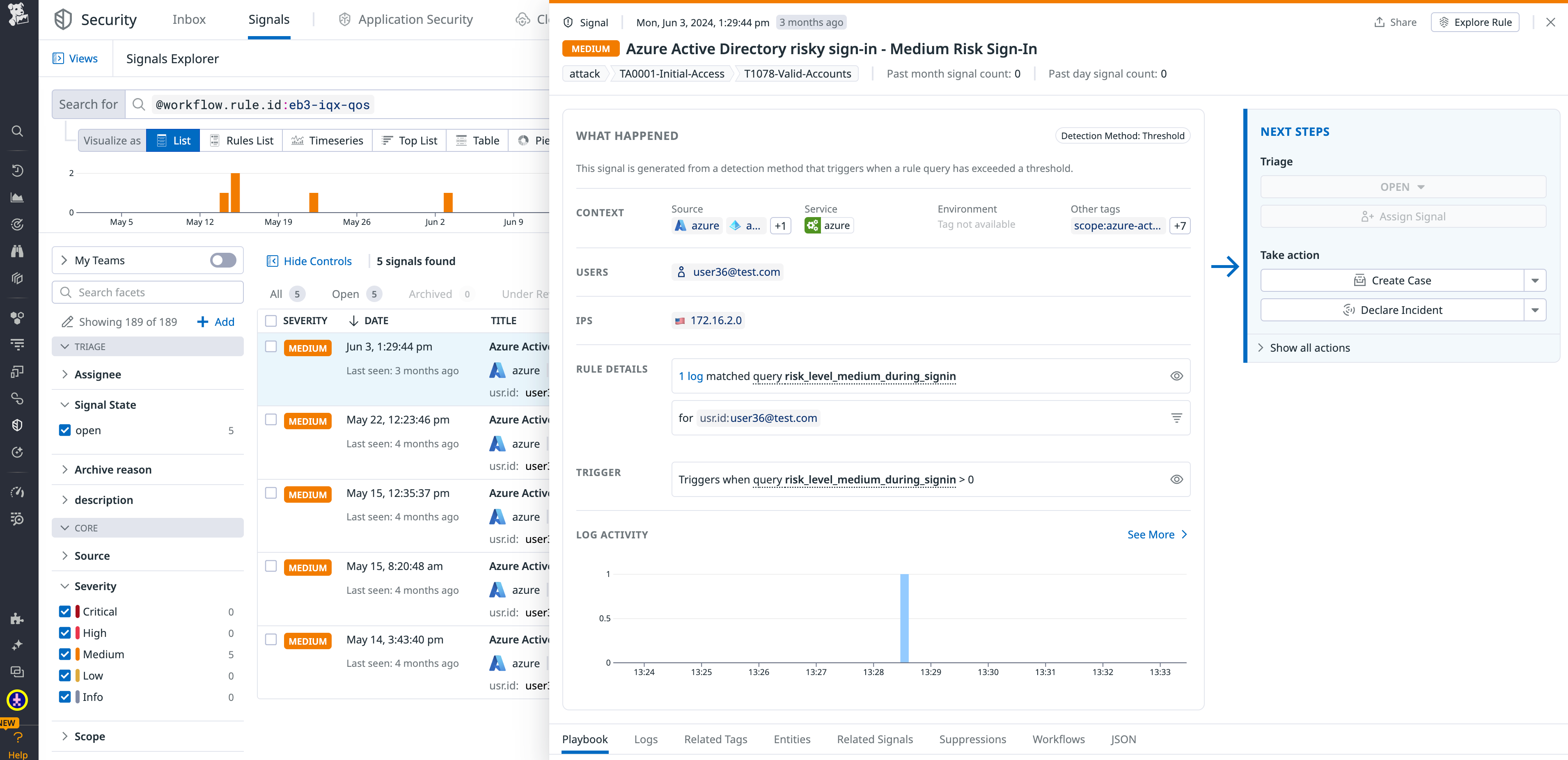Click the Explore Rule button
1568x760 pixels.
(1475, 22)
